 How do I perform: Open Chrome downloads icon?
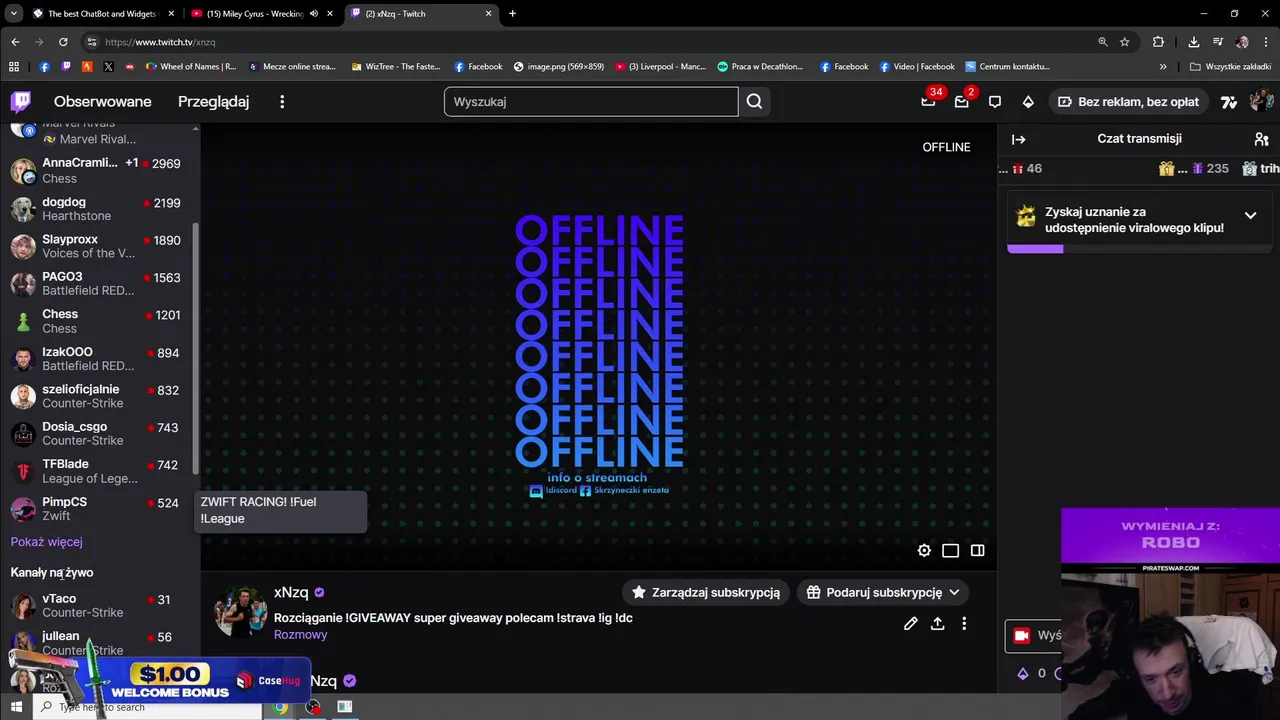(1194, 42)
